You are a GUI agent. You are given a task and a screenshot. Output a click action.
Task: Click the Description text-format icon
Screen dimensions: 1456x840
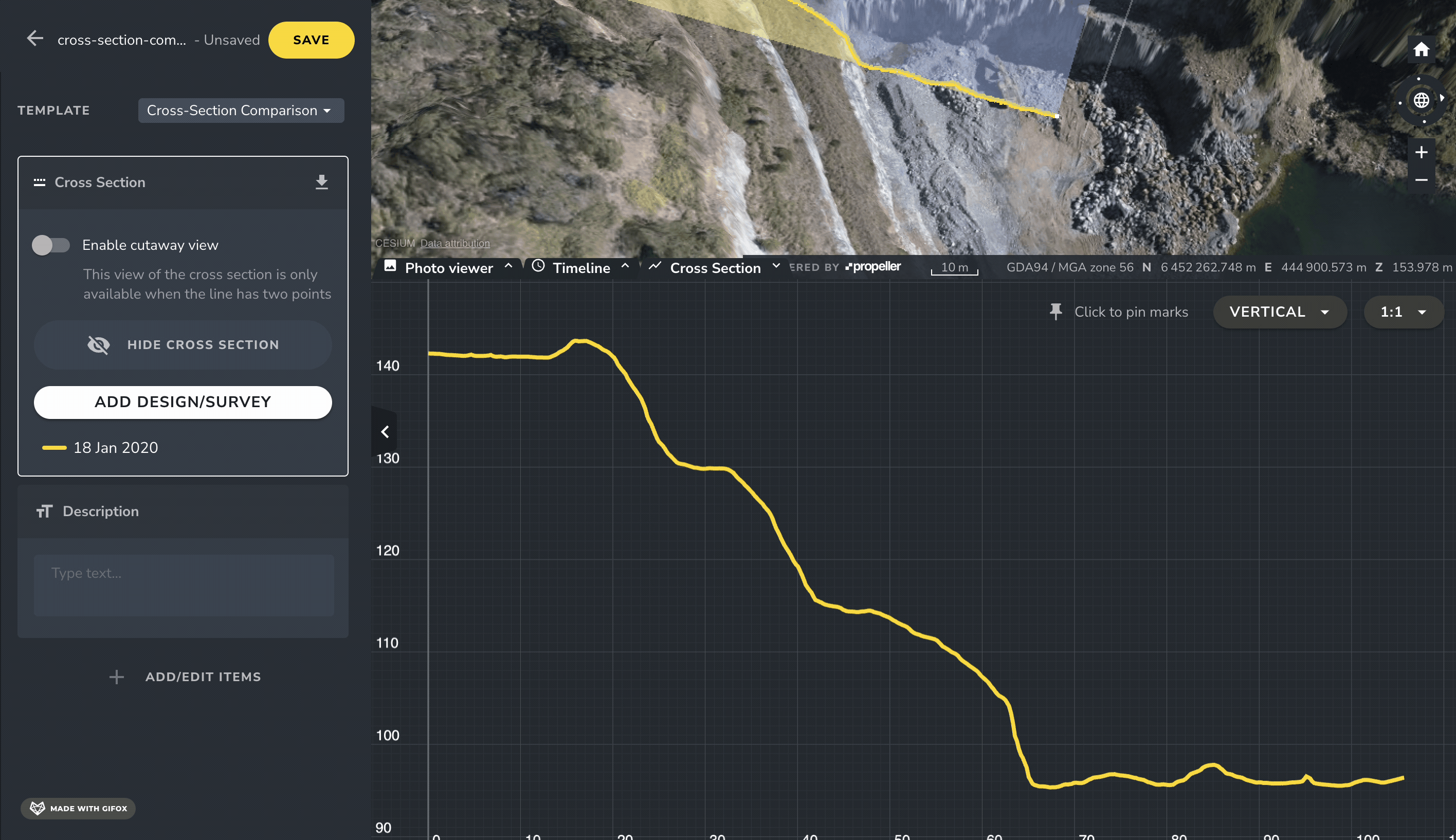44,511
